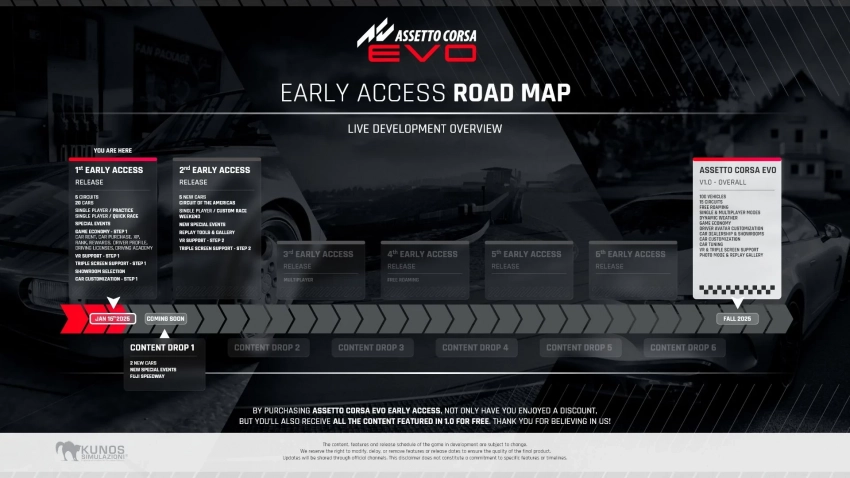Select the JAN 16 2025 timeline marker

pos(113,319)
